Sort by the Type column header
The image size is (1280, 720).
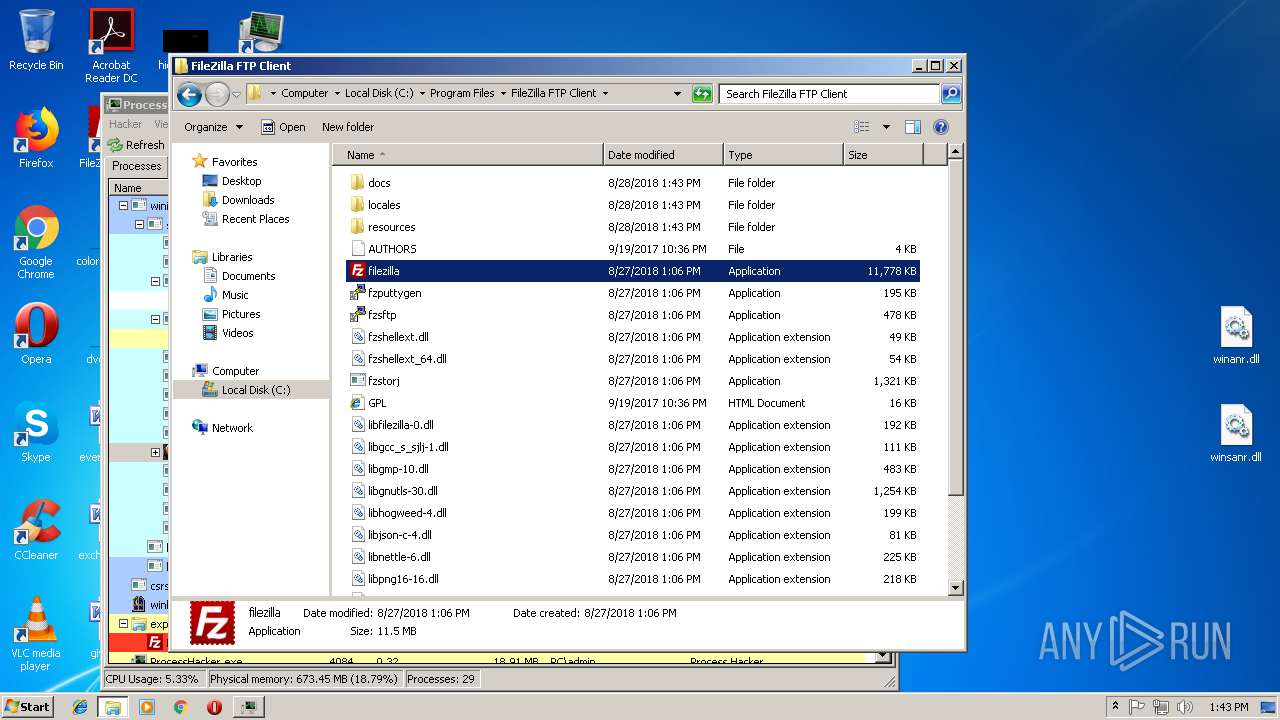(783, 155)
